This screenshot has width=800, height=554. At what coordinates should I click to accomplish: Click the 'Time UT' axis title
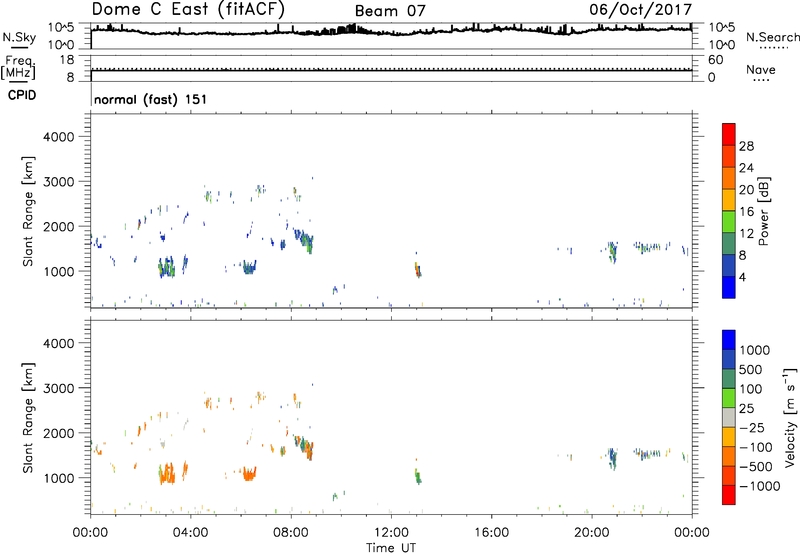[x=391, y=547]
